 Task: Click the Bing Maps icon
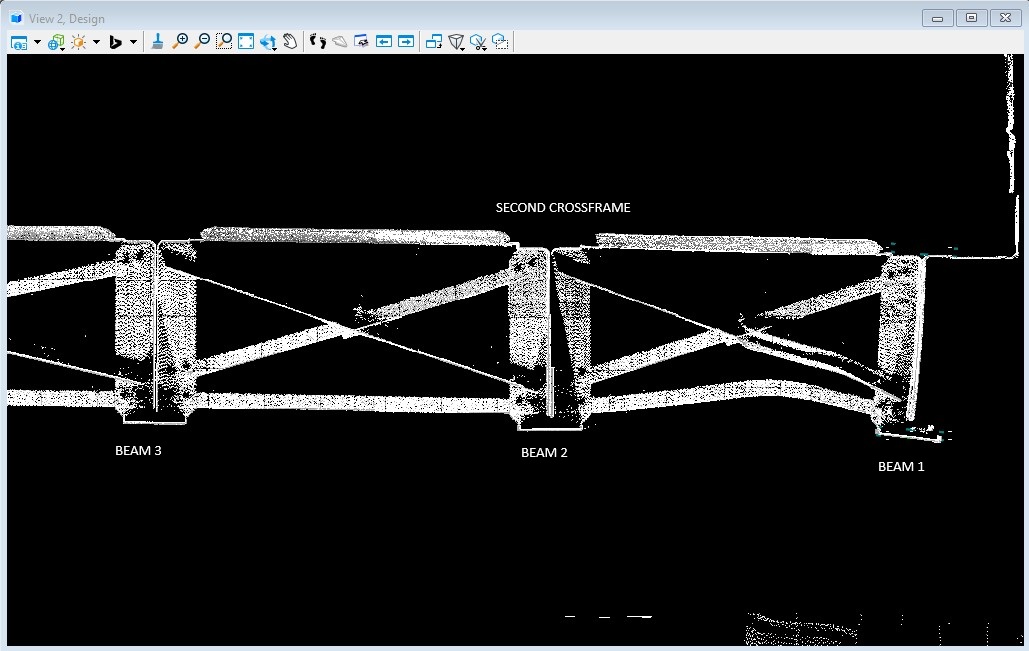[x=115, y=42]
